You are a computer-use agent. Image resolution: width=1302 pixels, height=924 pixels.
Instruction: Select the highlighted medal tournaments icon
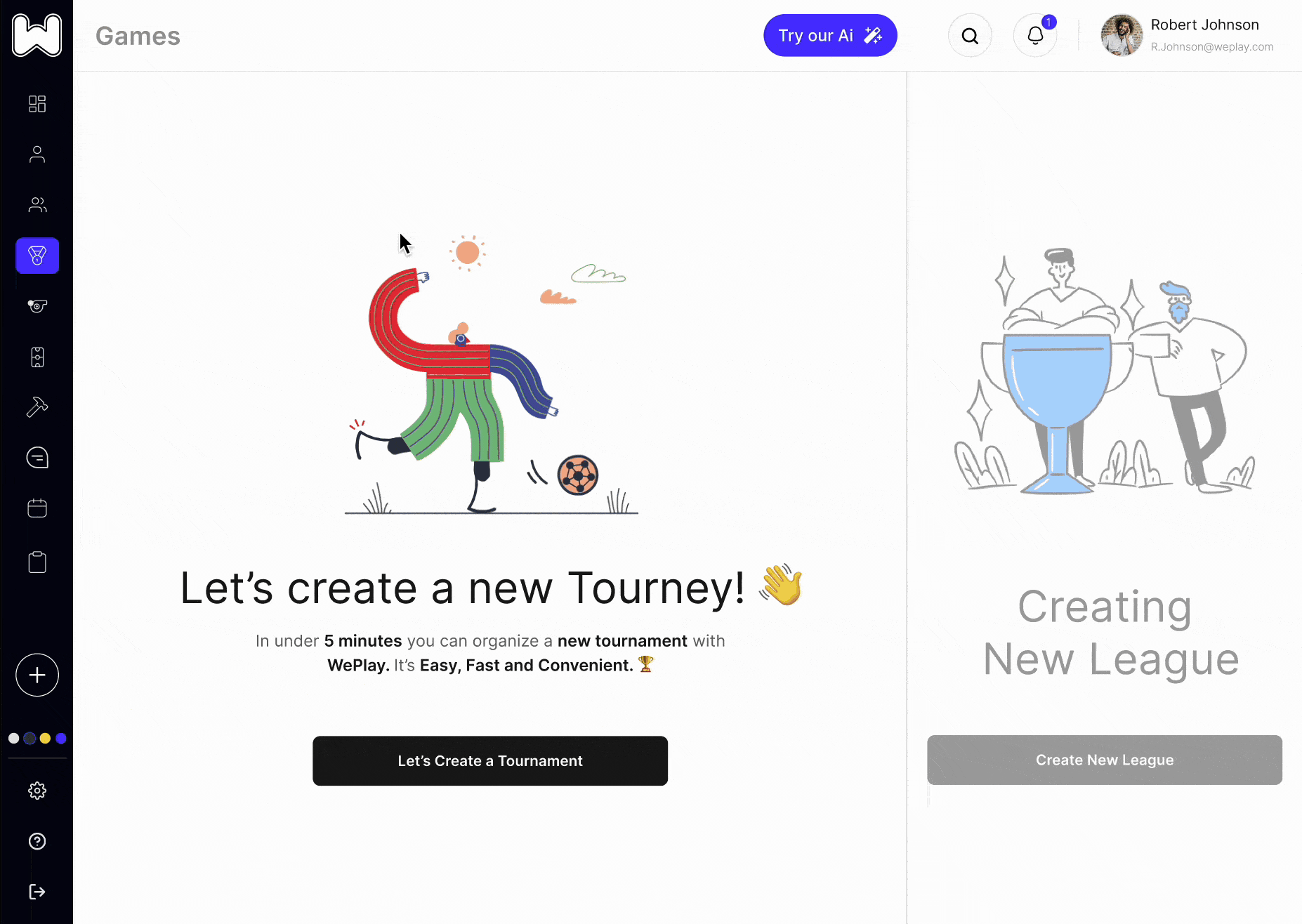tap(37, 256)
